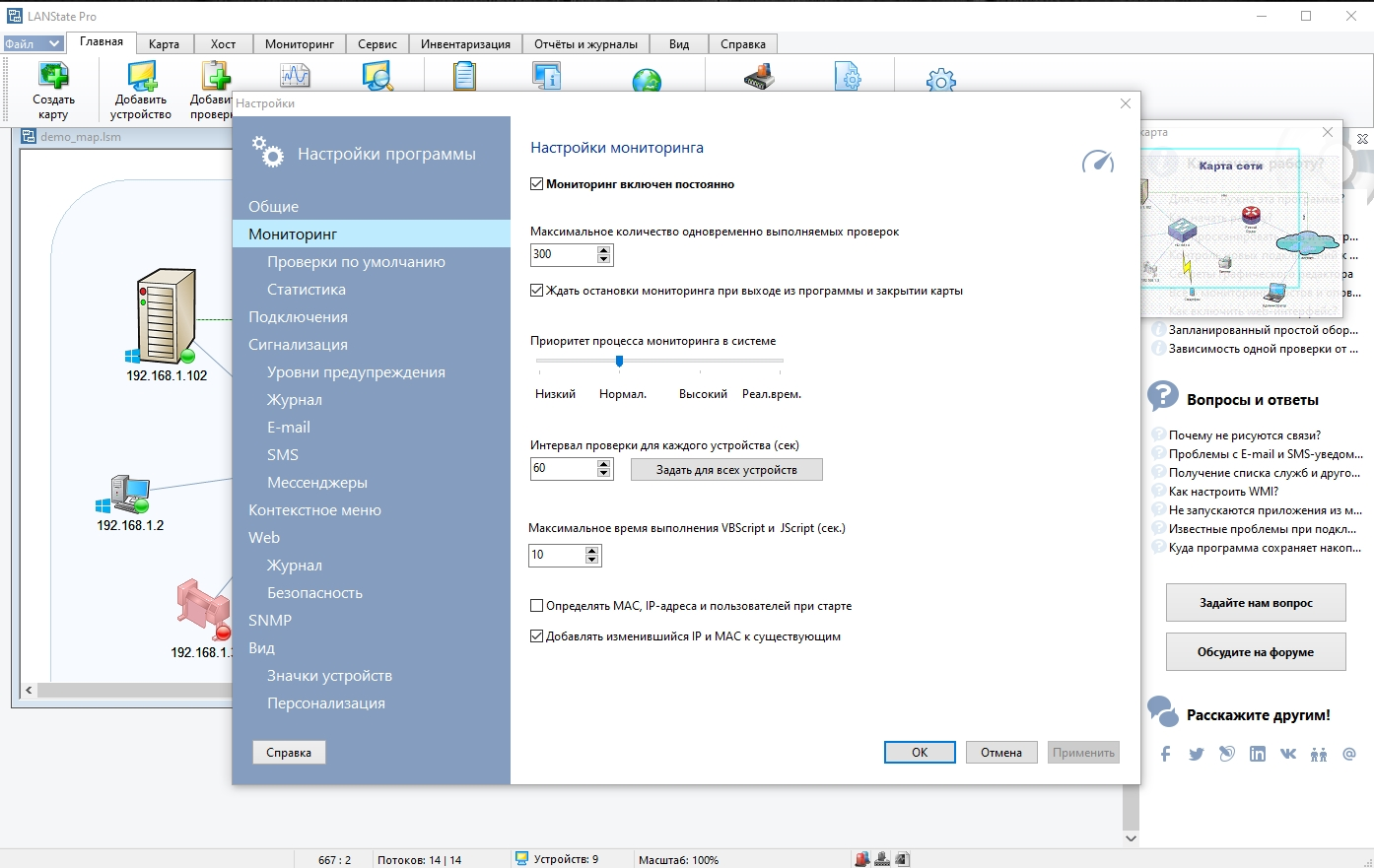Screen dimensions: 1374x868
Task: Click the document status bar icon
Action: point(902,859)
